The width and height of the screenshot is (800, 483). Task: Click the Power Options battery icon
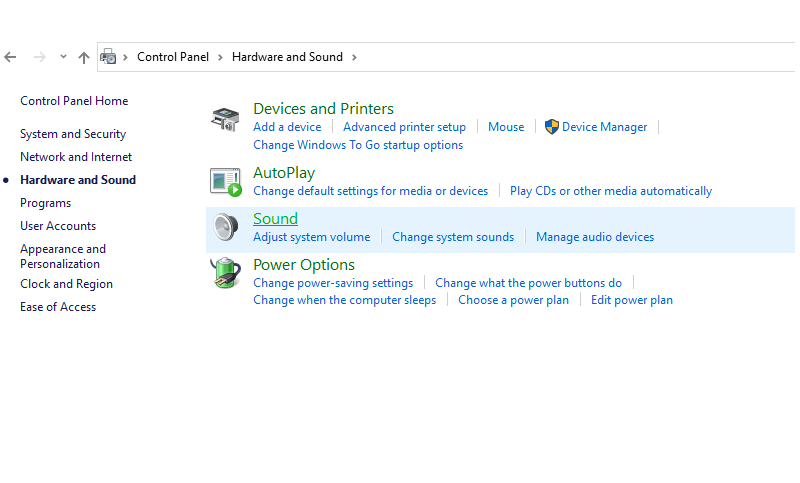click(225, 273)
